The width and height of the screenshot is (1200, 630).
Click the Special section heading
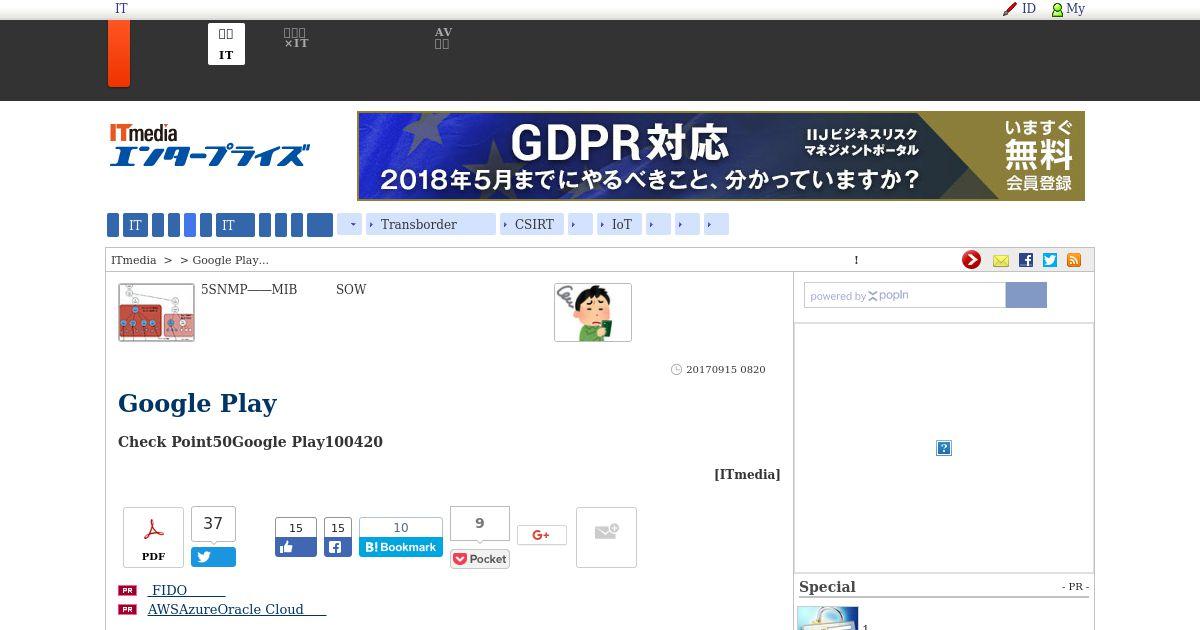(x=827, y=587)
